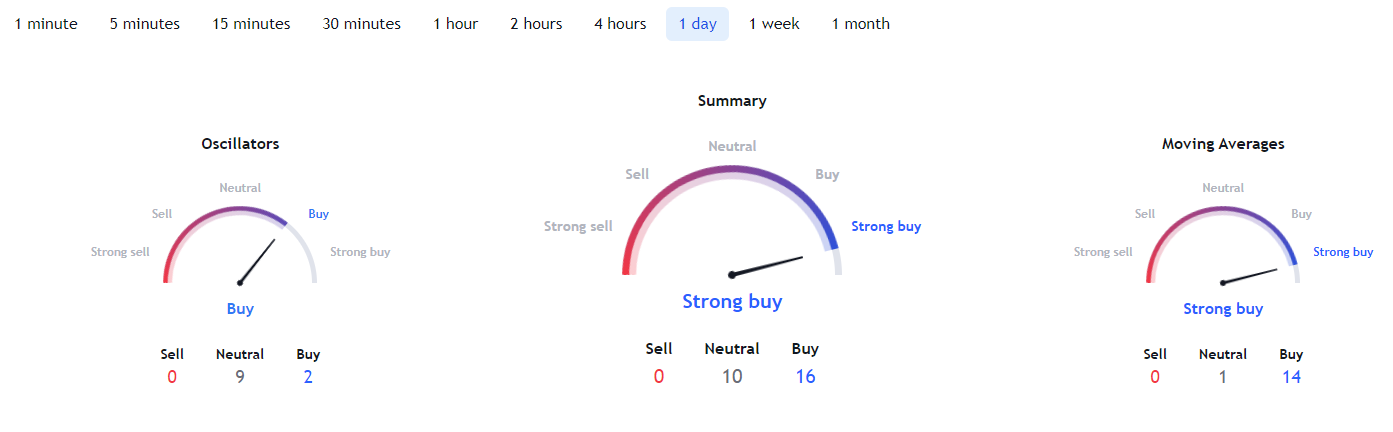Open the 30 minutes timeframe
The width and height of the screenshot is (1393, 432).
[x=361, y=24]
